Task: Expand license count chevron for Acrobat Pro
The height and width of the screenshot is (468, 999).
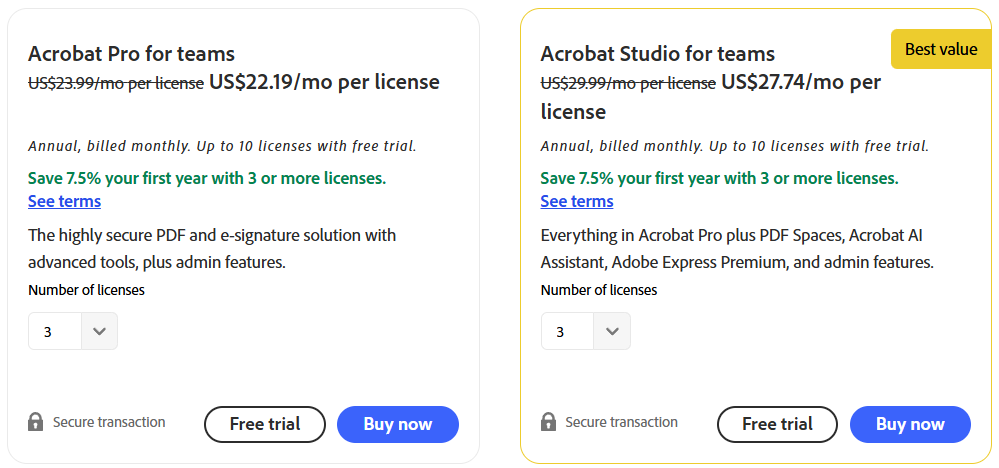Action: pos(99,331)
